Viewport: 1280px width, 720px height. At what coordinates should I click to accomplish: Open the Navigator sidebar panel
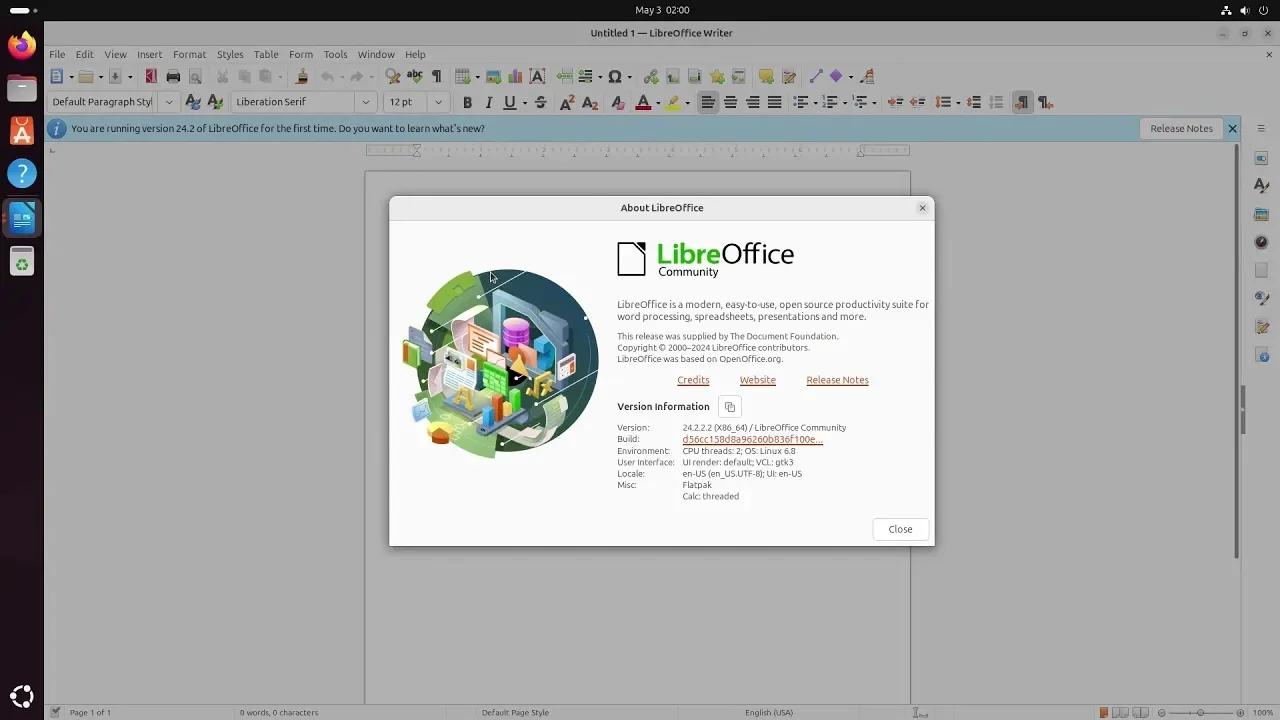[x=1261, y=241]
